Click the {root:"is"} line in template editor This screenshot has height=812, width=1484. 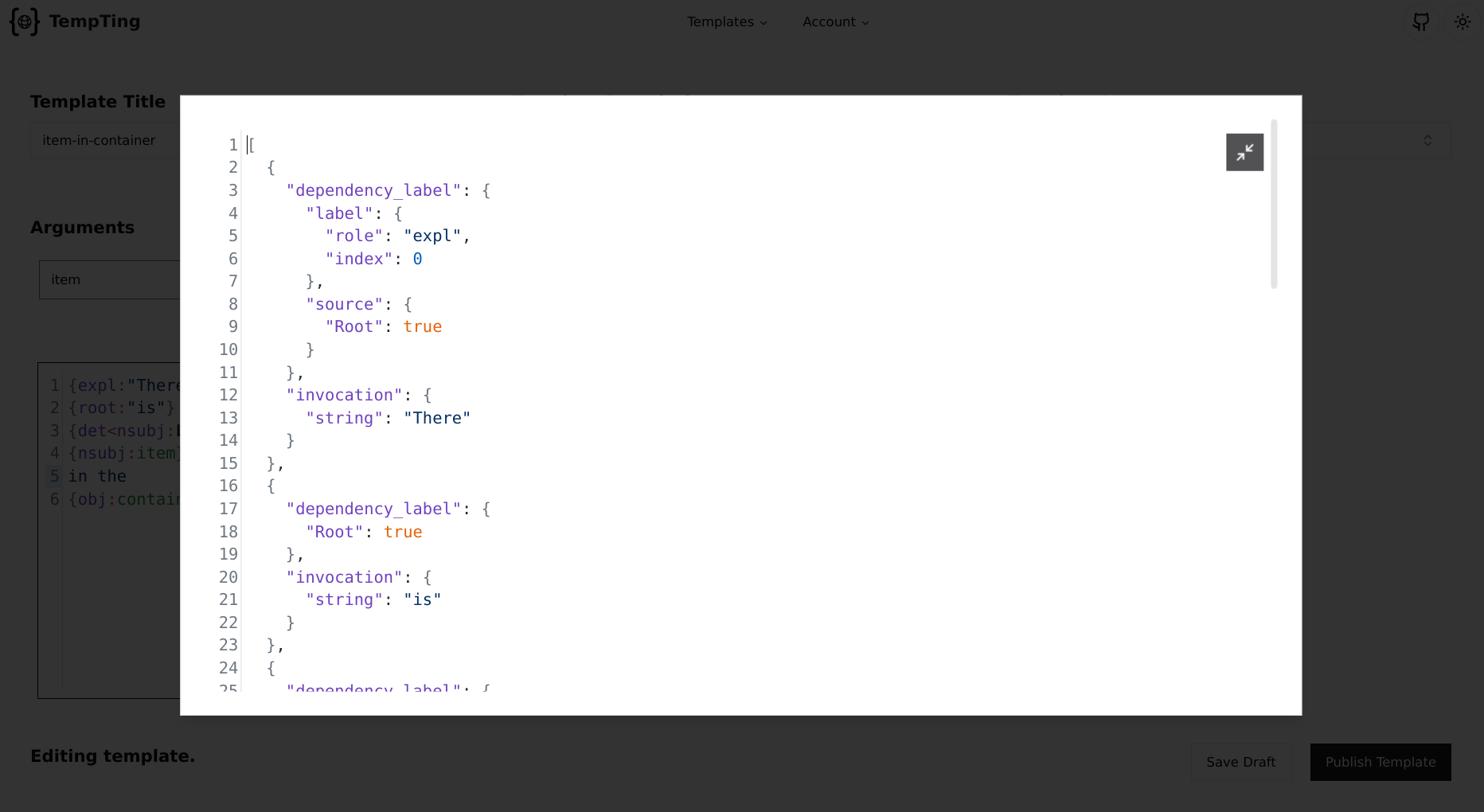[x=121, y=408]
